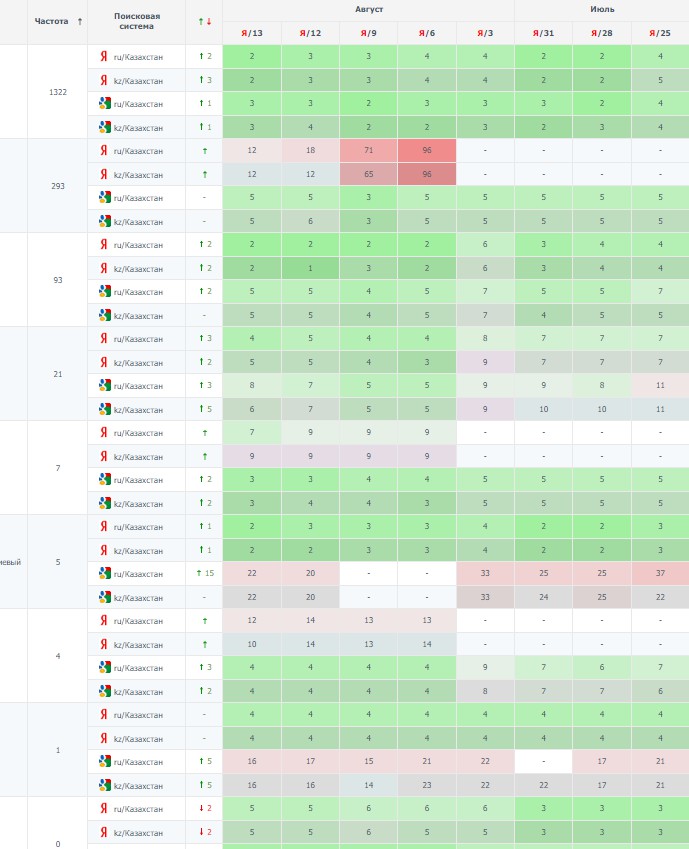Image resolution: width=689 pixels, height=849 pixels.
Task: Click the frequency value 293
Action: (x=58, y=186)
